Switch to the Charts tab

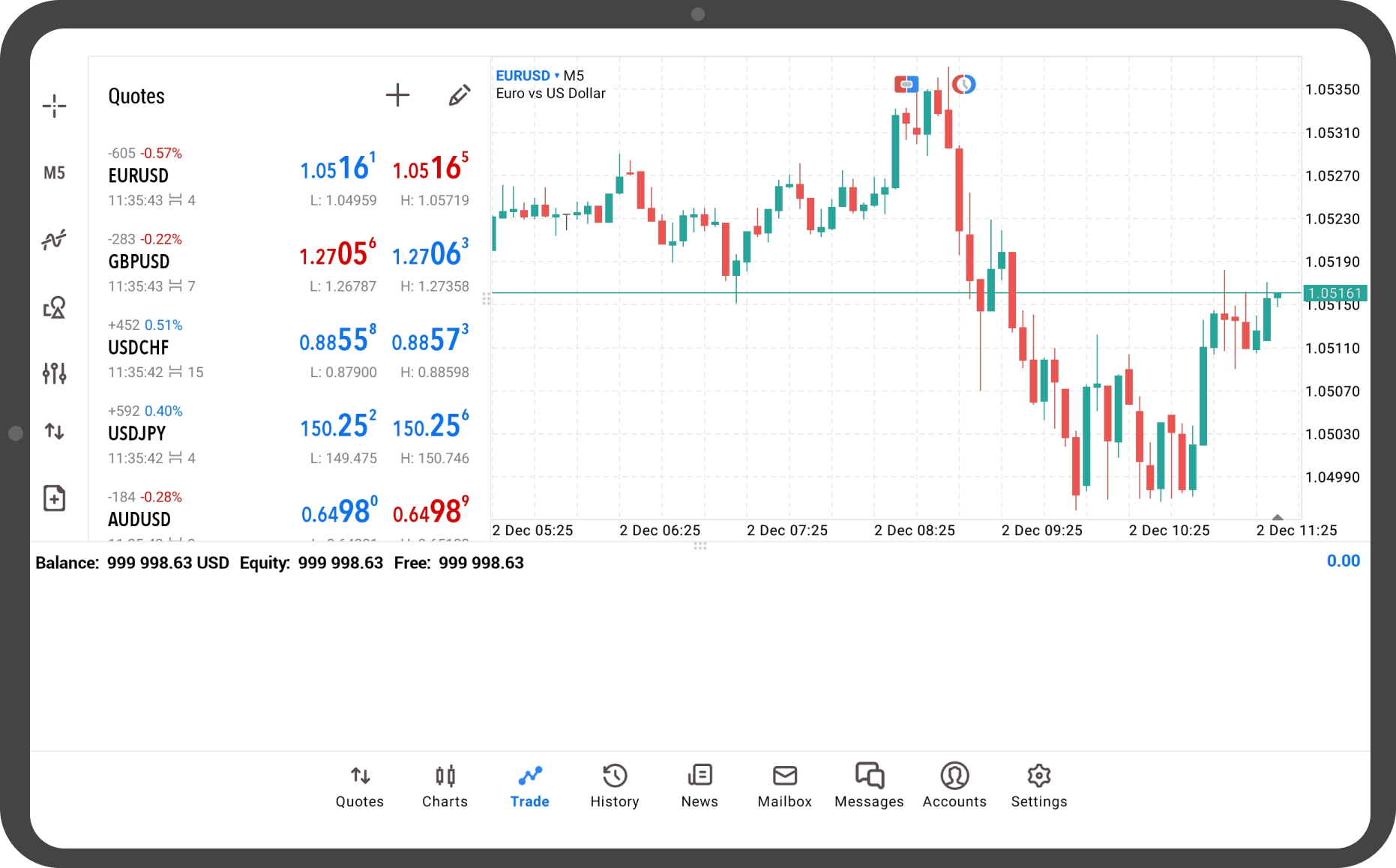point(445,786)
